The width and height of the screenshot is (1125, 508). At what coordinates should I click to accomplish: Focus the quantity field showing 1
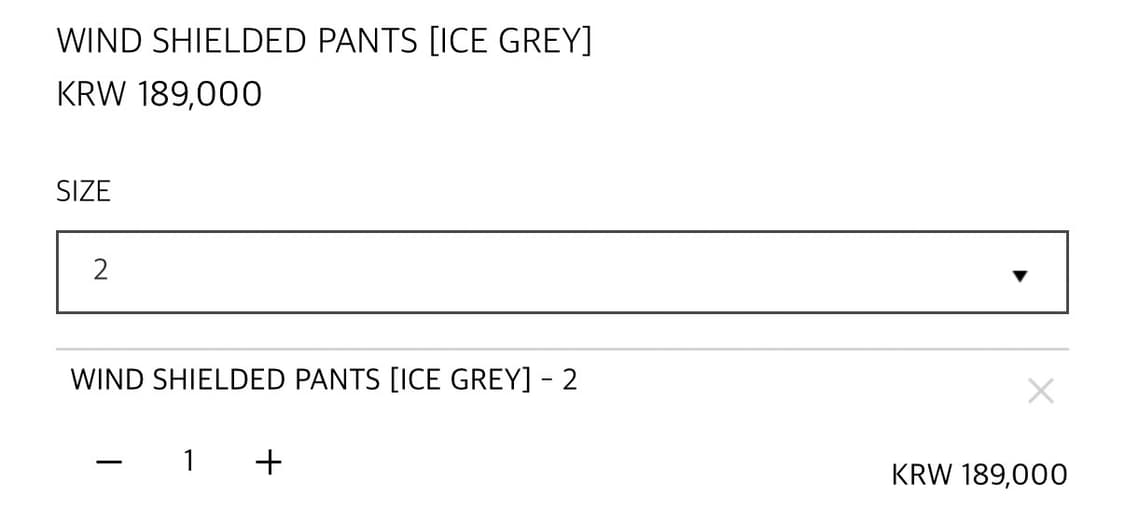coord(188,461)
